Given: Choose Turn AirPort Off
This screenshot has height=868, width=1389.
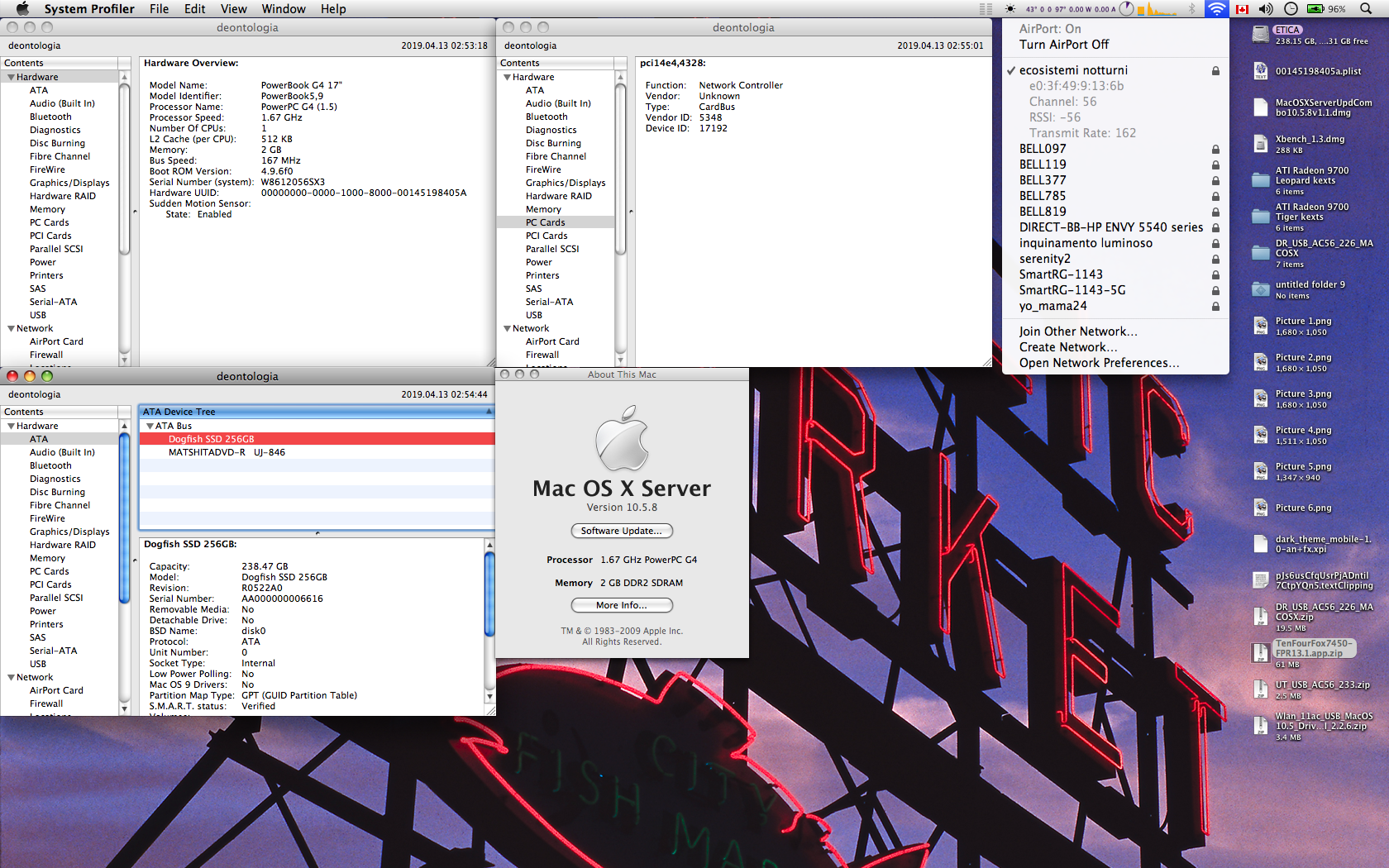Looking at the screenshot, I should [x=1115, y=45].
